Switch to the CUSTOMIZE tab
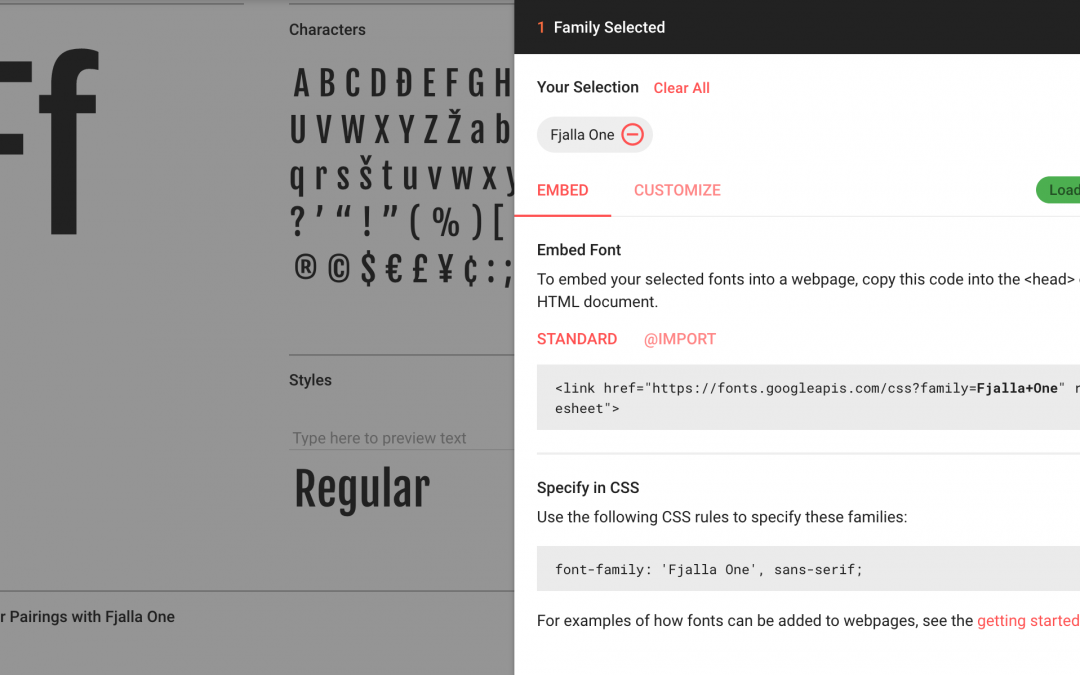The width and height of the screenshot is (1080, 675). click(x=677, y=190)
